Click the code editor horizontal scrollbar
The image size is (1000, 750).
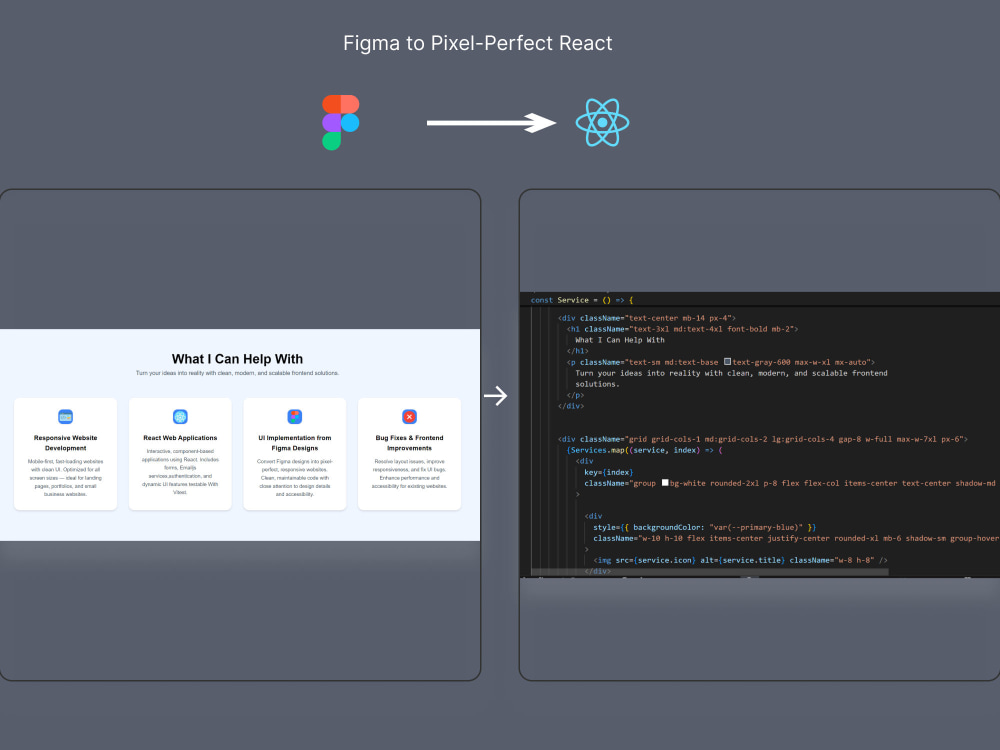[710, 572]
